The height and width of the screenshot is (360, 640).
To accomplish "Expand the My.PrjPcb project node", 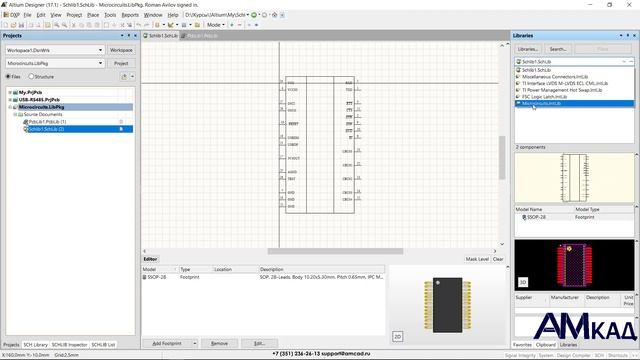I will click(x=10, y=93).
